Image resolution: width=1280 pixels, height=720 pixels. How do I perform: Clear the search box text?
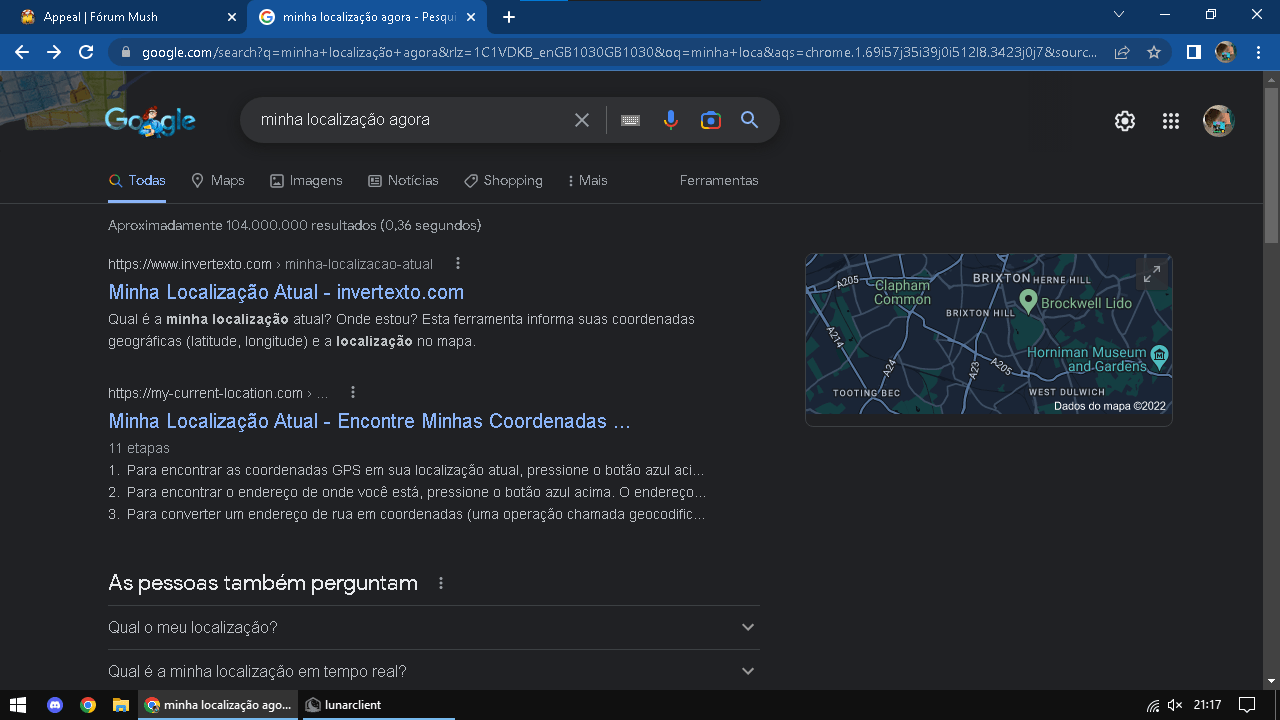(582, 120)
